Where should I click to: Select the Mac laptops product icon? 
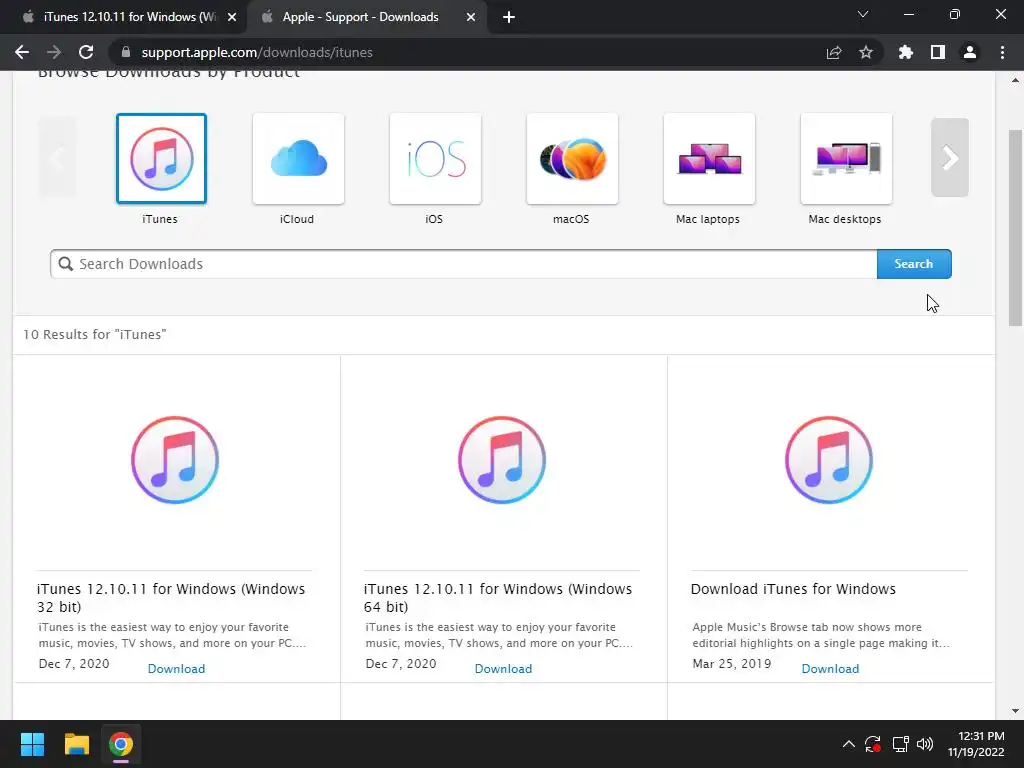(709, 159)
